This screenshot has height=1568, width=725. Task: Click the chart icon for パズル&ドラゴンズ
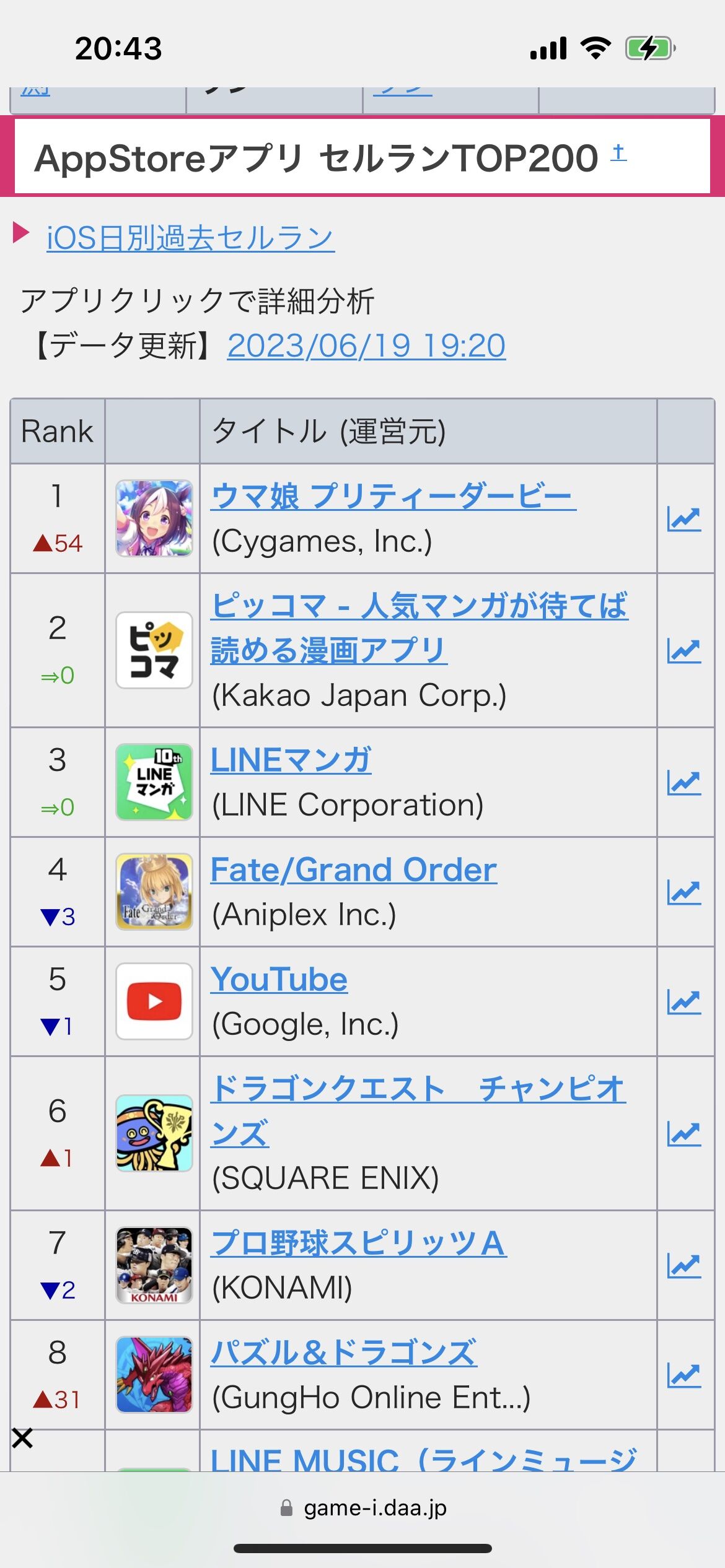[684, 1375]
